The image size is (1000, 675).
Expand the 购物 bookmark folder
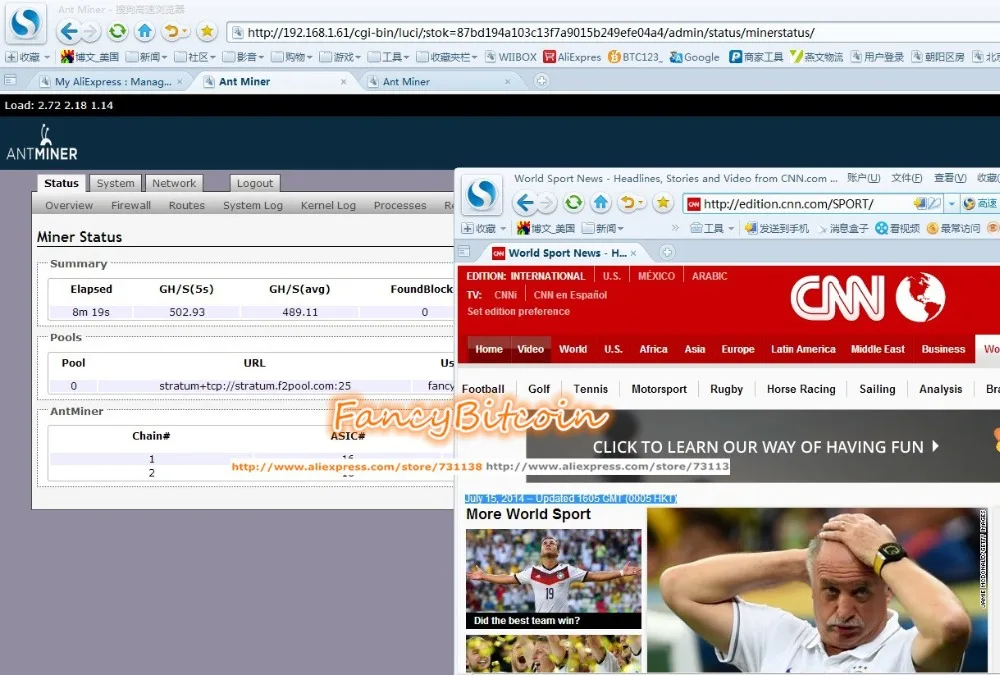(291, 57)
